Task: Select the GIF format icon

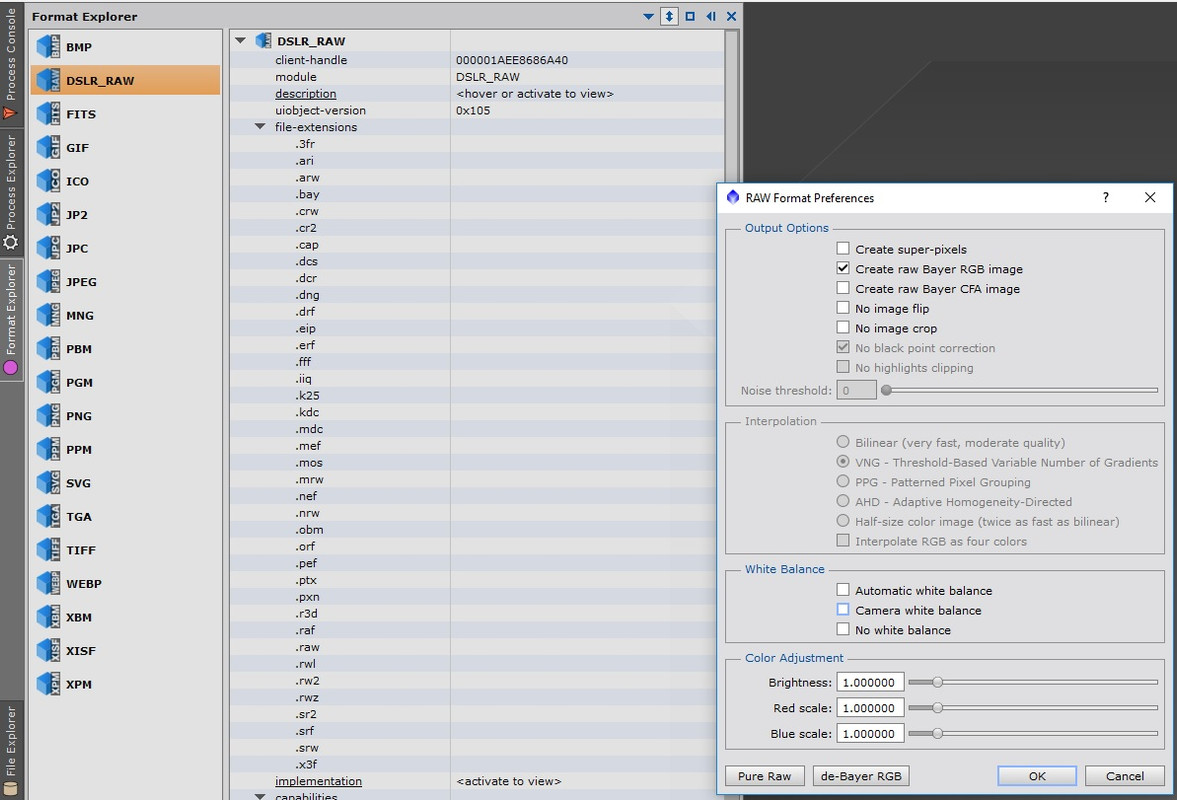Action: (x=49, y=147)
